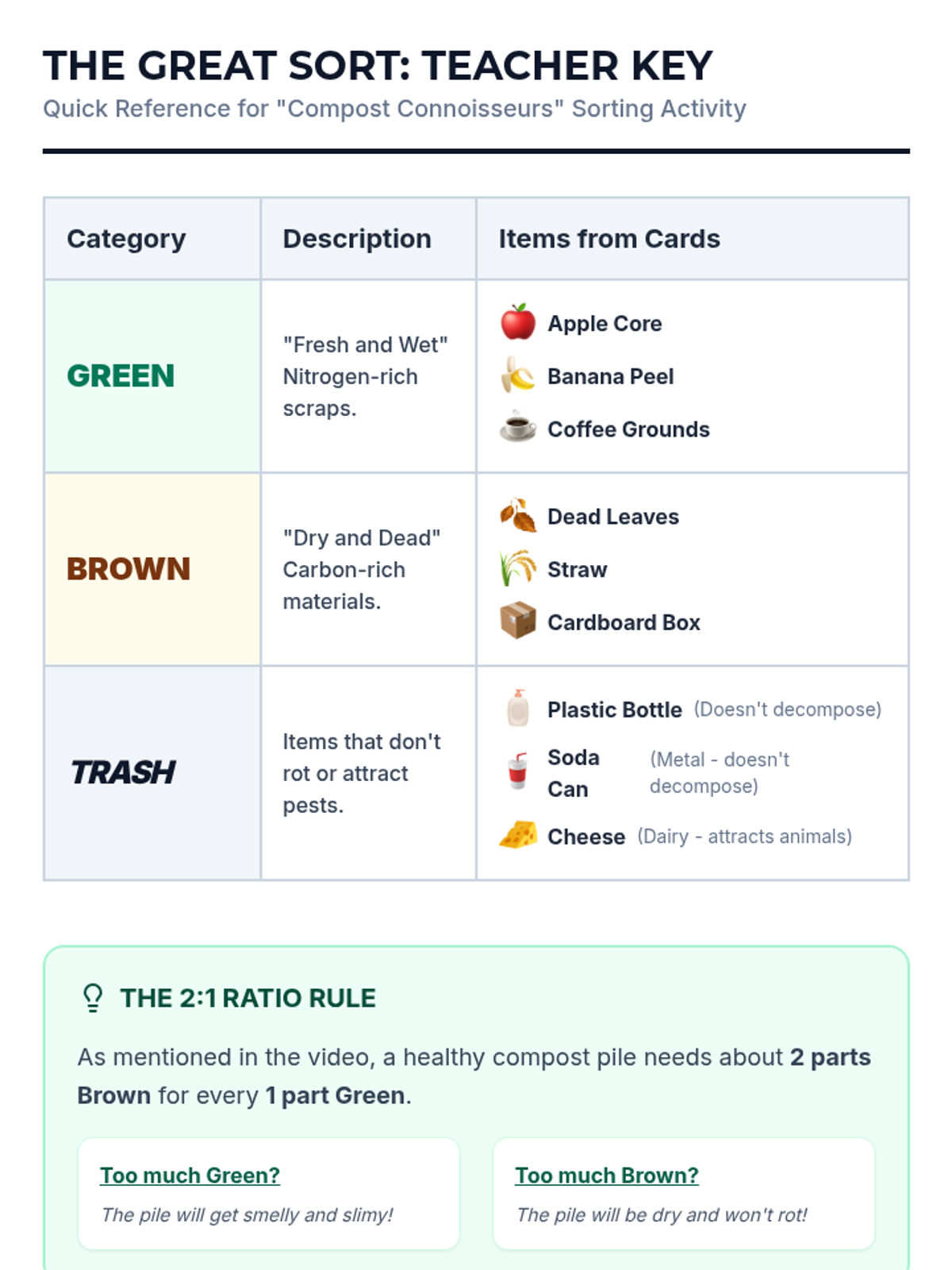The image size is (952, 1270).
Task: Click the straw sheaf icon
Action: pyautogui.click(x=517, y=568)
